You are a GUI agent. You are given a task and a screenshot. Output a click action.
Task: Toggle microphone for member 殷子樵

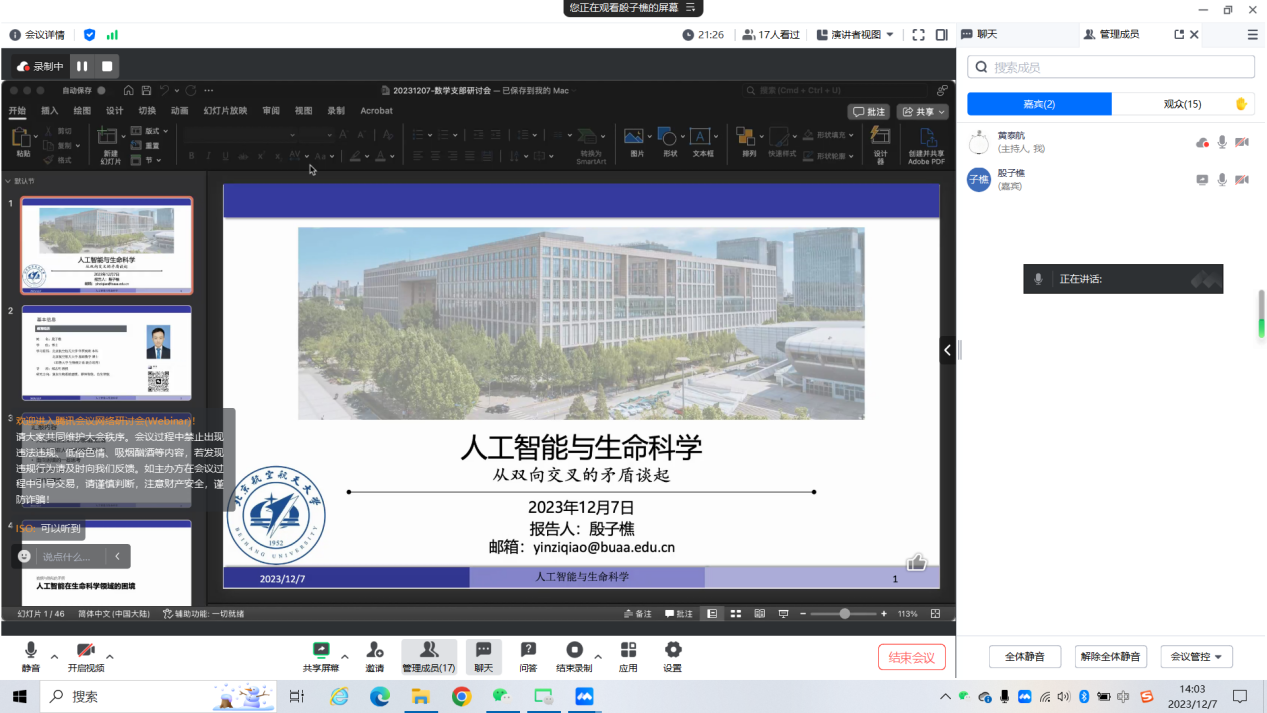[1222, 180]
